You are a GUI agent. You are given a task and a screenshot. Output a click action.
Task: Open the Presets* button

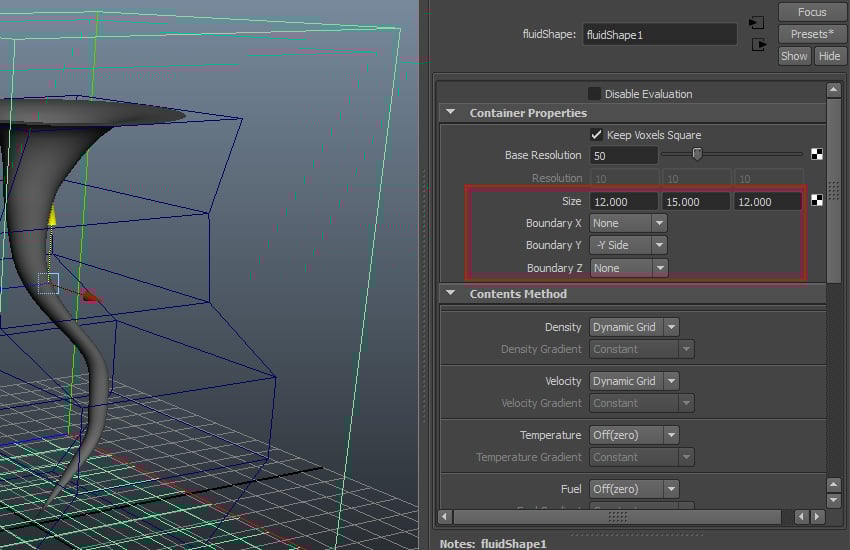coord(811,34)
